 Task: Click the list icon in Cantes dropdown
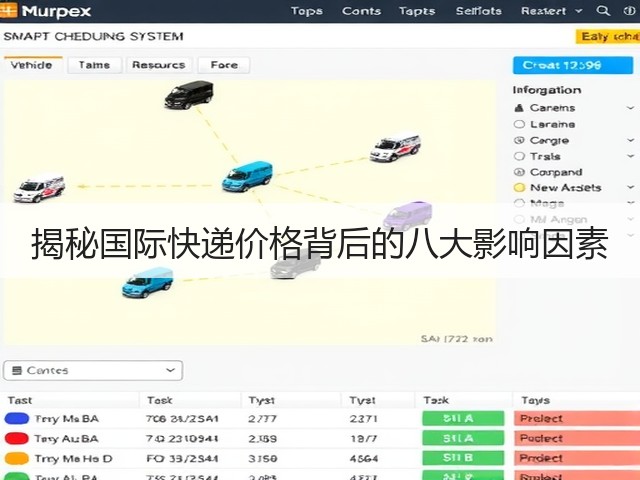(17, 370)
